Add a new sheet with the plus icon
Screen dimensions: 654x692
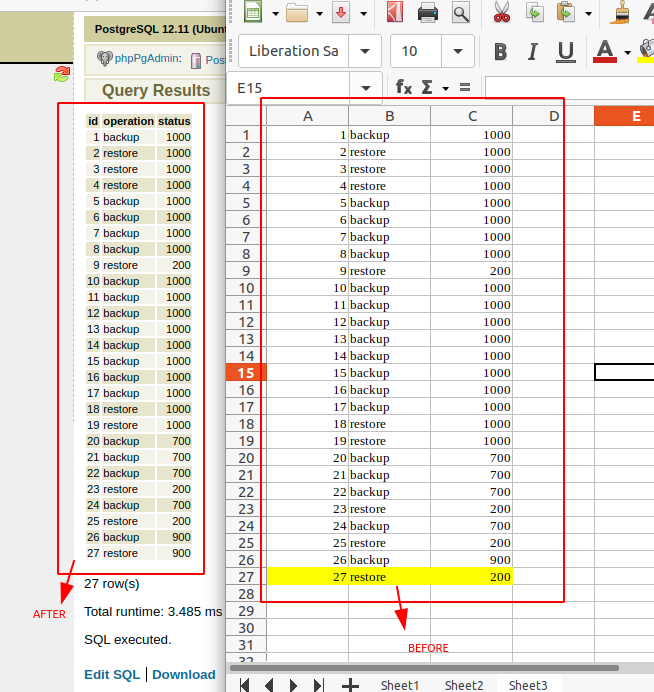[x=350, y=685]
